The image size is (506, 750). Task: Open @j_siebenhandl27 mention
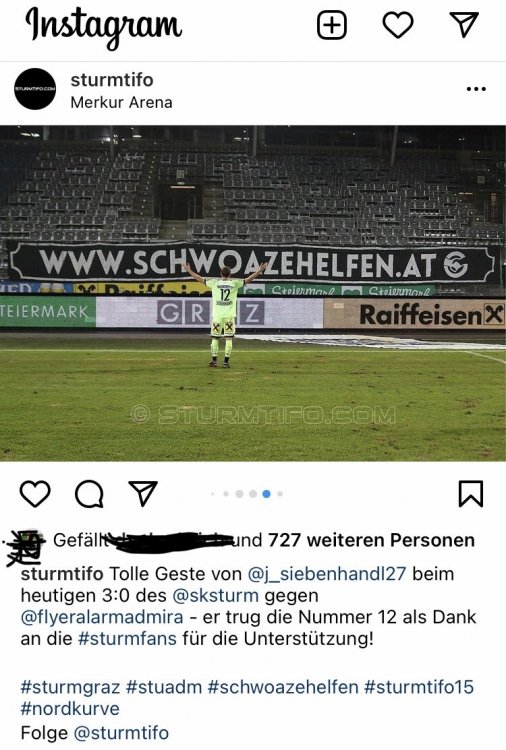(327, 574)
